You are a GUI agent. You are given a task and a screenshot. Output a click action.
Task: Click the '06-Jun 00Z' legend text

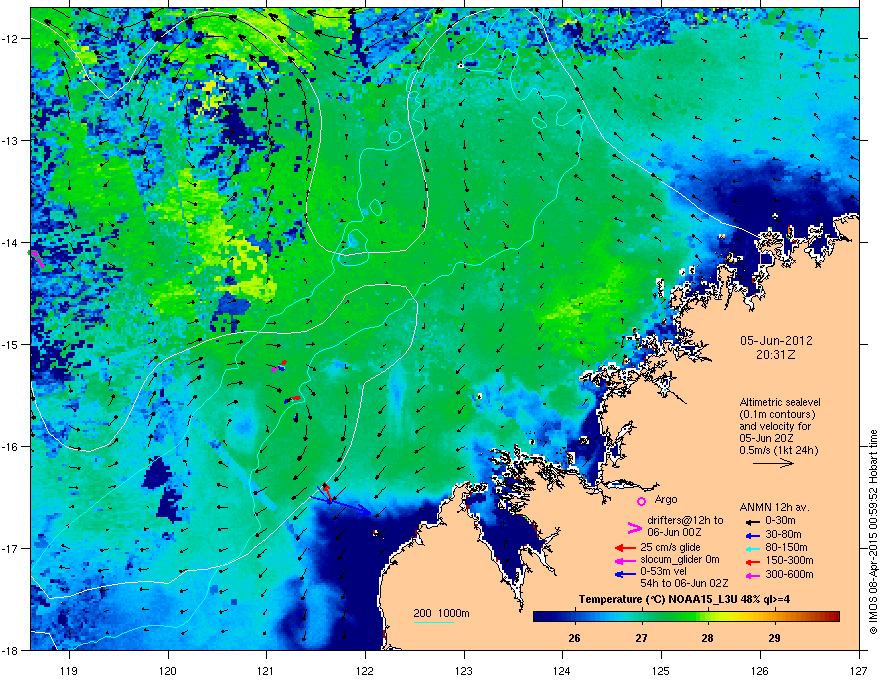point(674,532)
